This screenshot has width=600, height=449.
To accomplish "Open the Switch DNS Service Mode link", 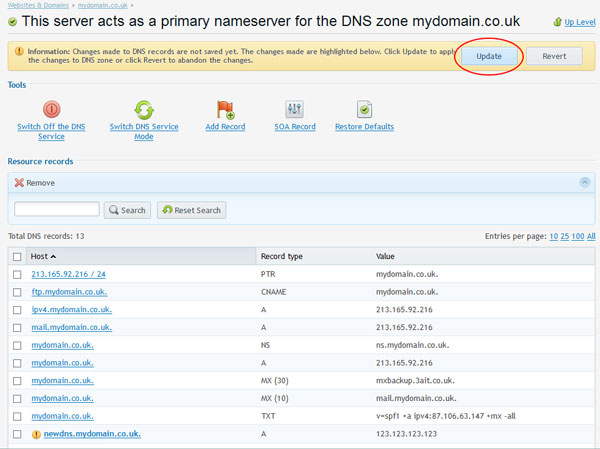I will coord(144,131).
